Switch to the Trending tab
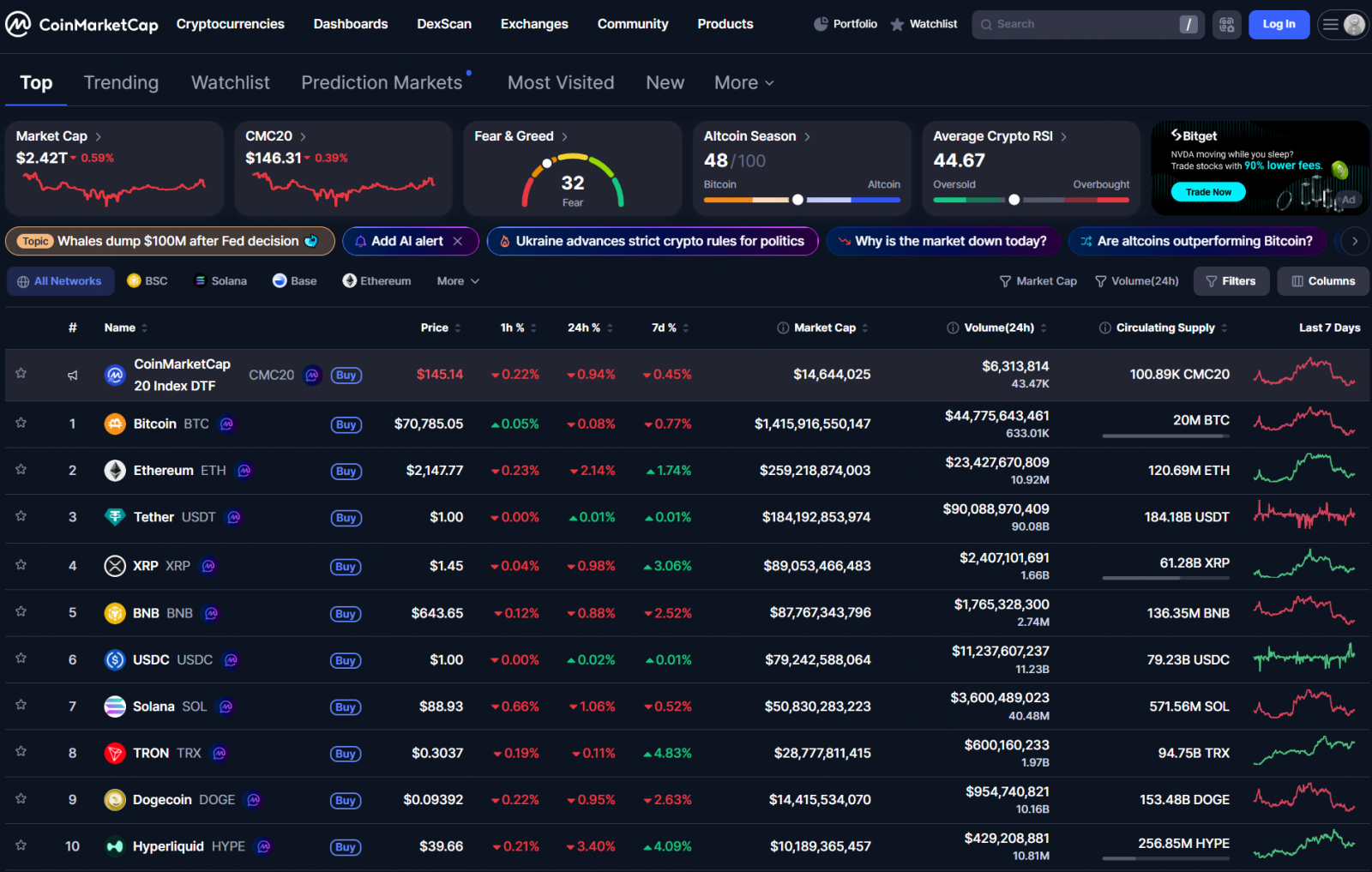Viewport: 1372px width, 872px height. point(121,82)
